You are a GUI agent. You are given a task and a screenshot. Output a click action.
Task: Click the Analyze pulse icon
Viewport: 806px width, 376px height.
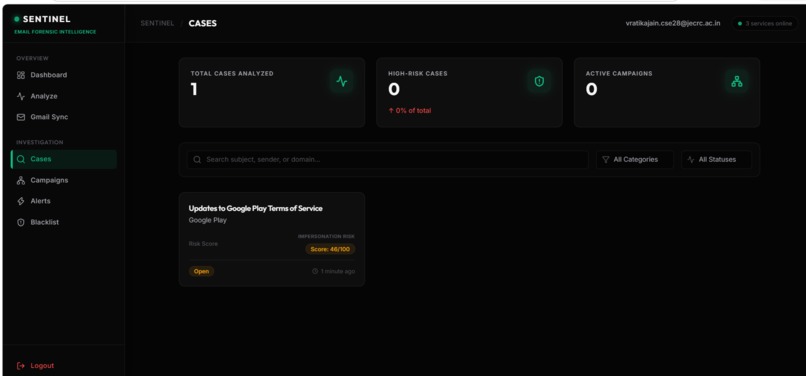21,96
